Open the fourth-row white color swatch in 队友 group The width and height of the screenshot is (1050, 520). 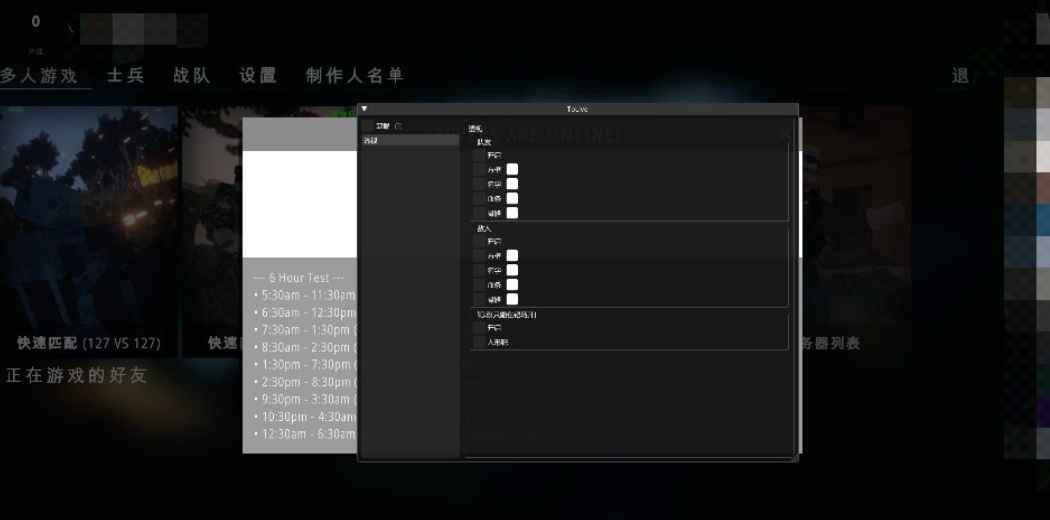[512, 199]
